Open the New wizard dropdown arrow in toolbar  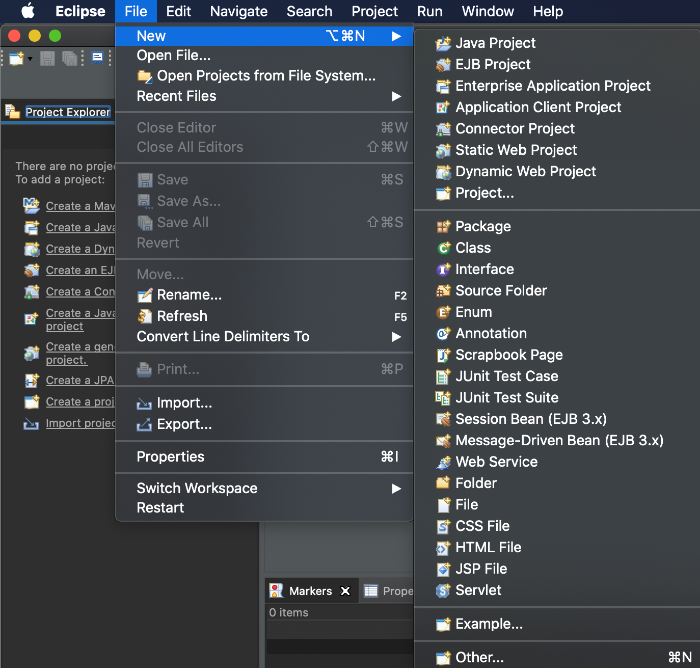tap(30, 58)
